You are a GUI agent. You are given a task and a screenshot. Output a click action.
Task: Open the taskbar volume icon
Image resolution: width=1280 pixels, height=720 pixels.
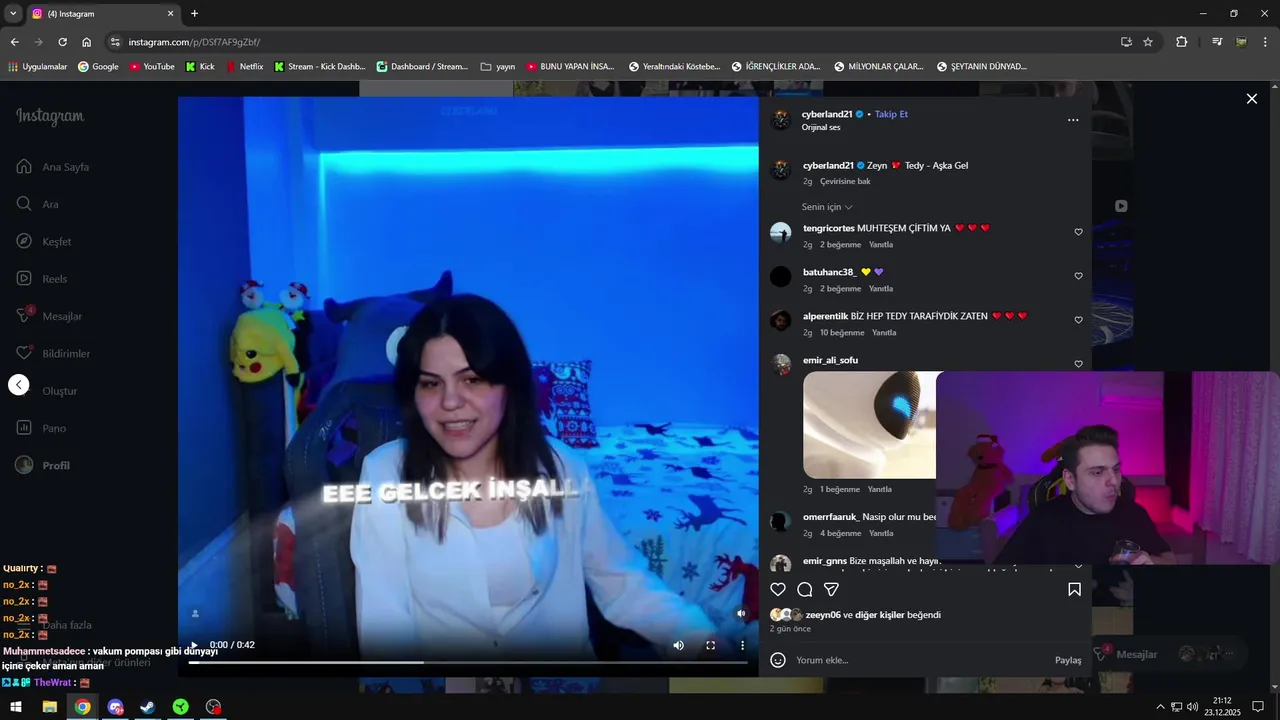click(1192, 707)
